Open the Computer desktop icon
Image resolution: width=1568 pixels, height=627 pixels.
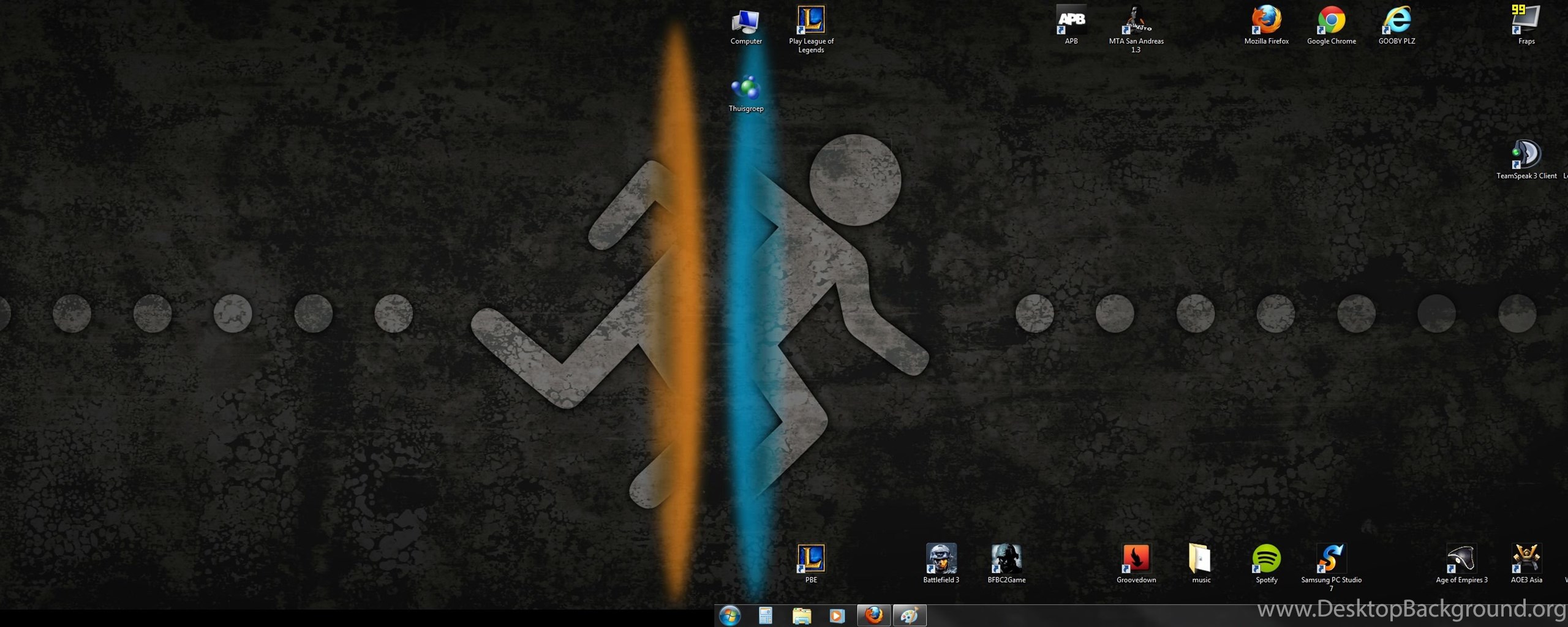[x=745, y=26]
